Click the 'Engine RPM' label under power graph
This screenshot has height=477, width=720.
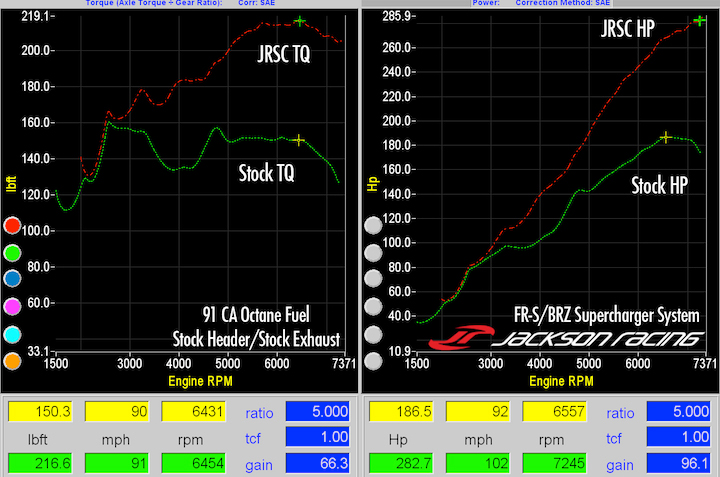coord(561,381)
